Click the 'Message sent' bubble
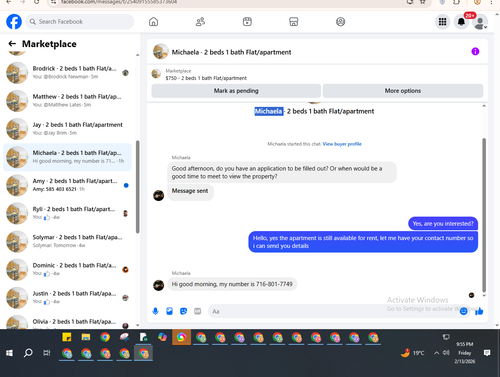The height and width of the screenshot is (377, 500). coord(190,191)
